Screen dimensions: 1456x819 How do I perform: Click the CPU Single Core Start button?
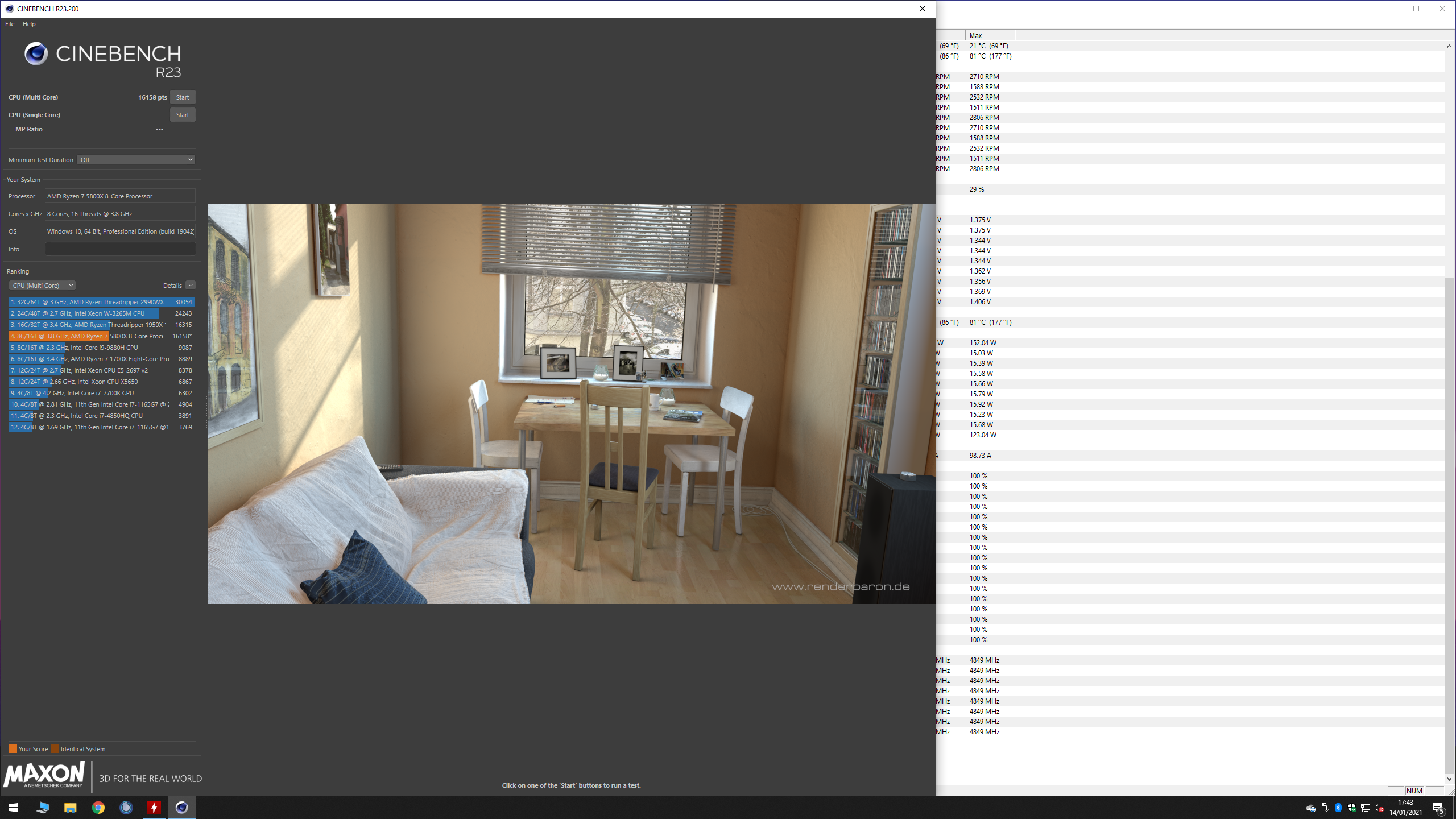point(182,114)
